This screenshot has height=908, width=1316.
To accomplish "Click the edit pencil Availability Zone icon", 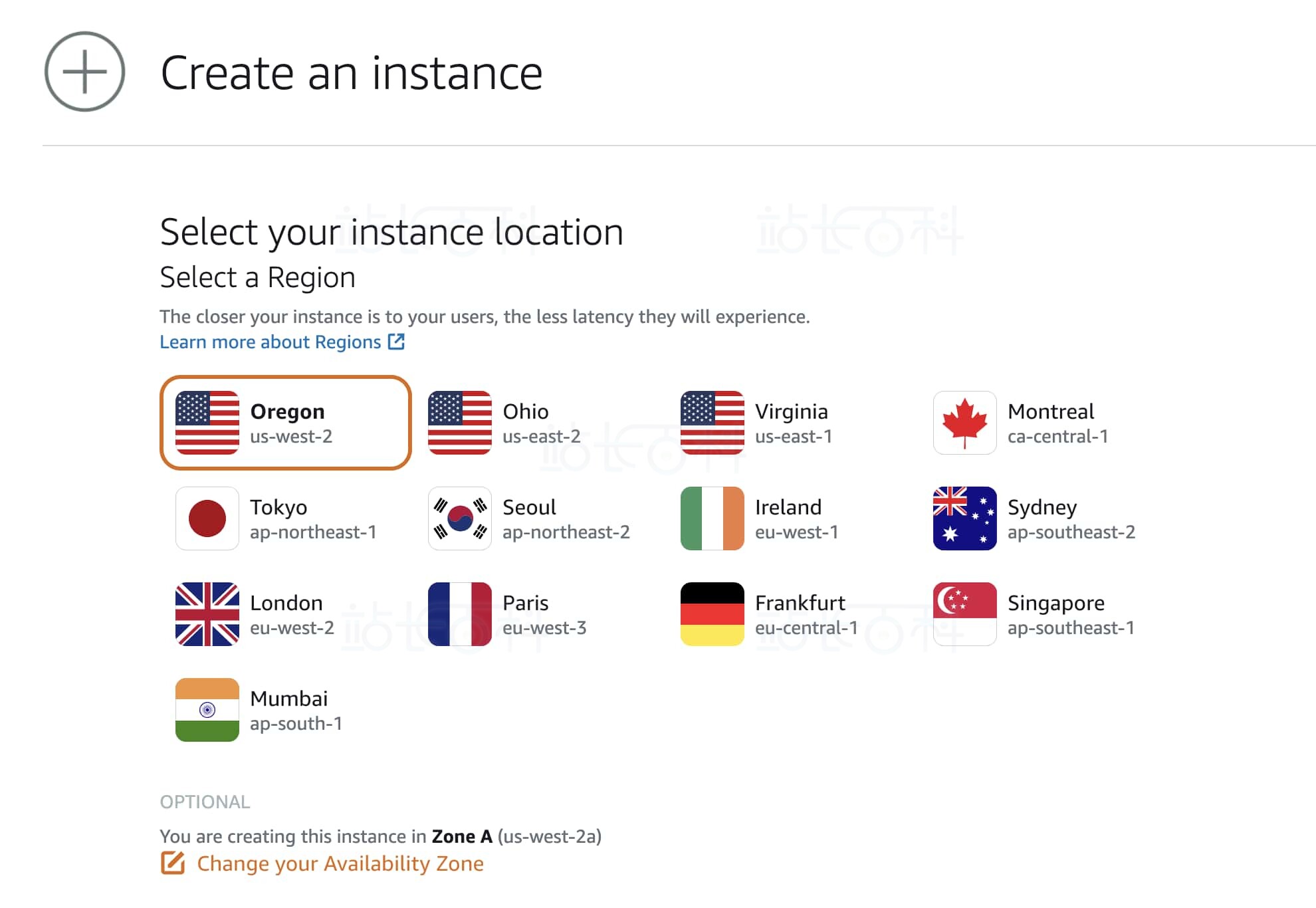I will (173, 863).
